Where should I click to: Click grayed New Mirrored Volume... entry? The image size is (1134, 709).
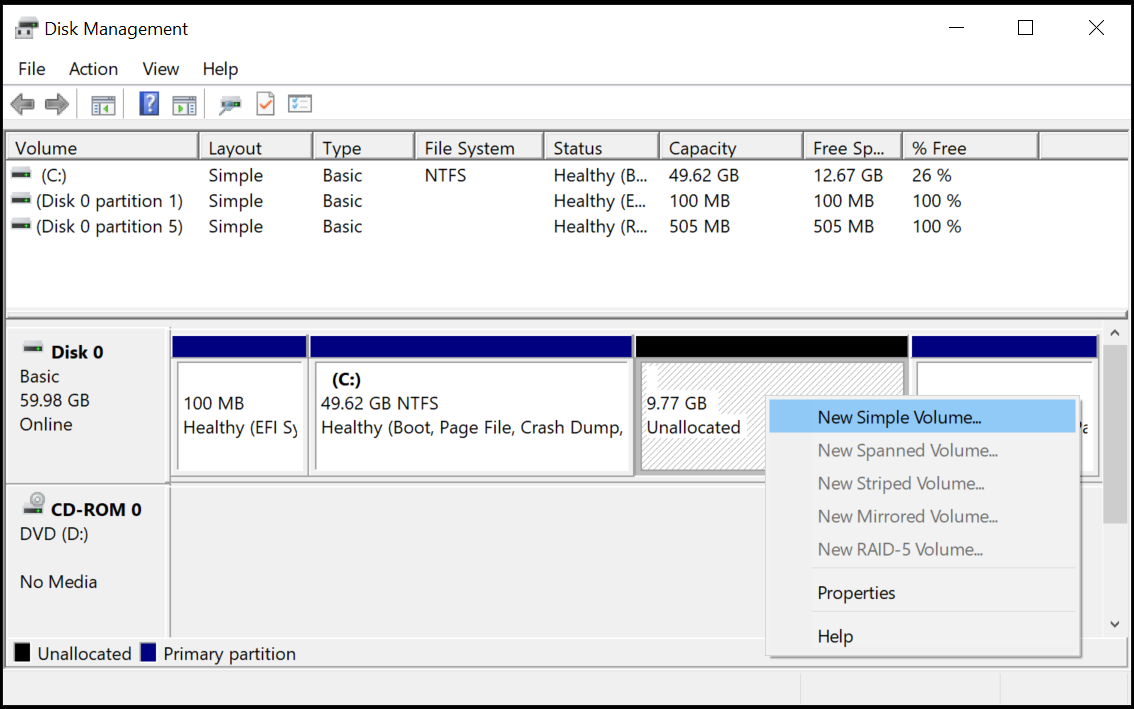point(922,516)
